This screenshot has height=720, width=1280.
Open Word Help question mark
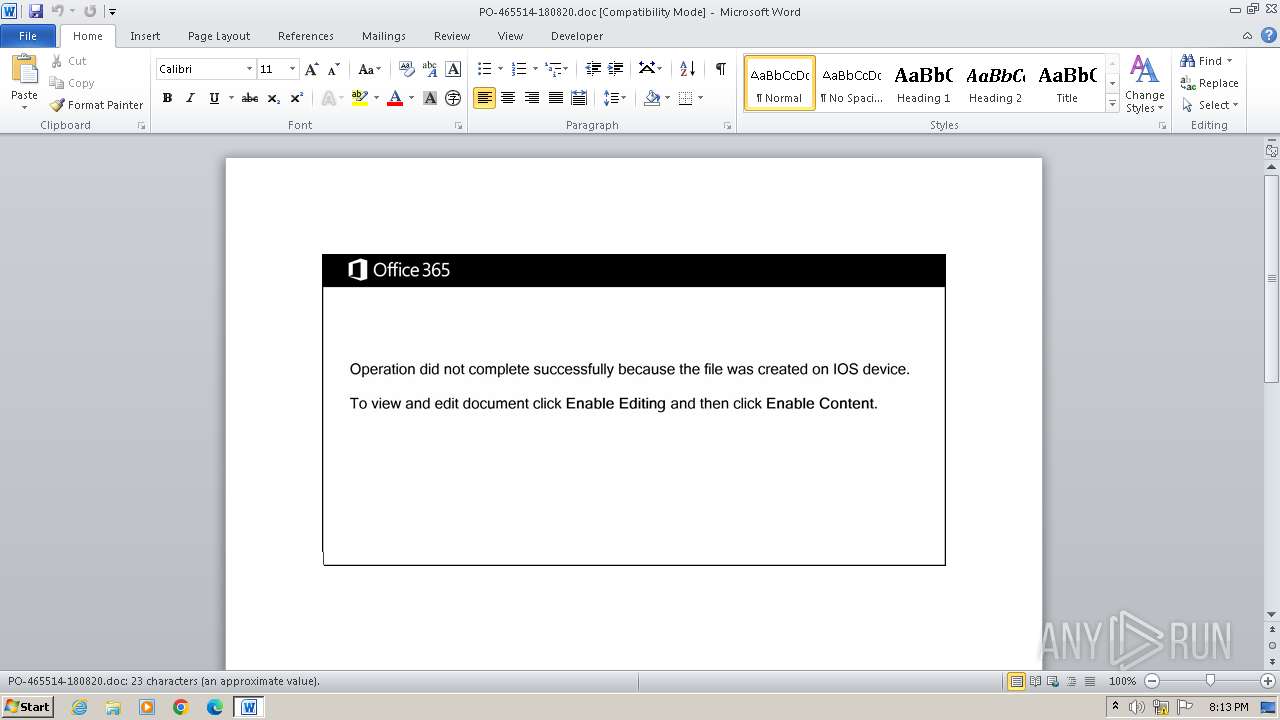1269,35
